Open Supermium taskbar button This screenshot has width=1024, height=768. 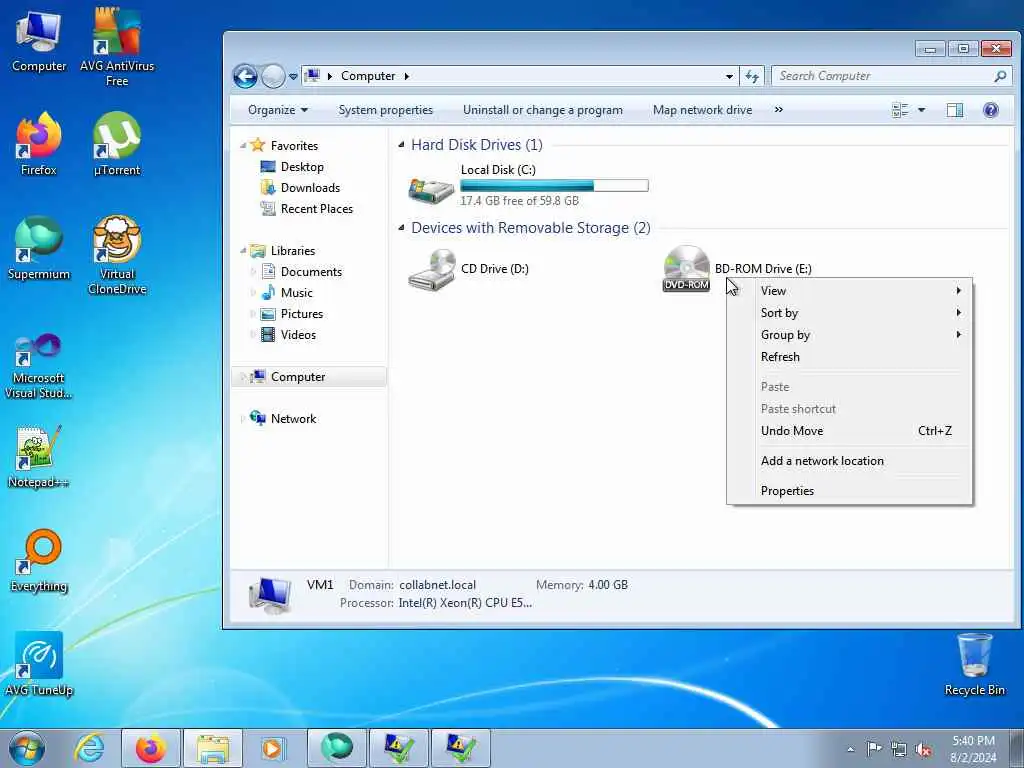(x=336, y=748)
